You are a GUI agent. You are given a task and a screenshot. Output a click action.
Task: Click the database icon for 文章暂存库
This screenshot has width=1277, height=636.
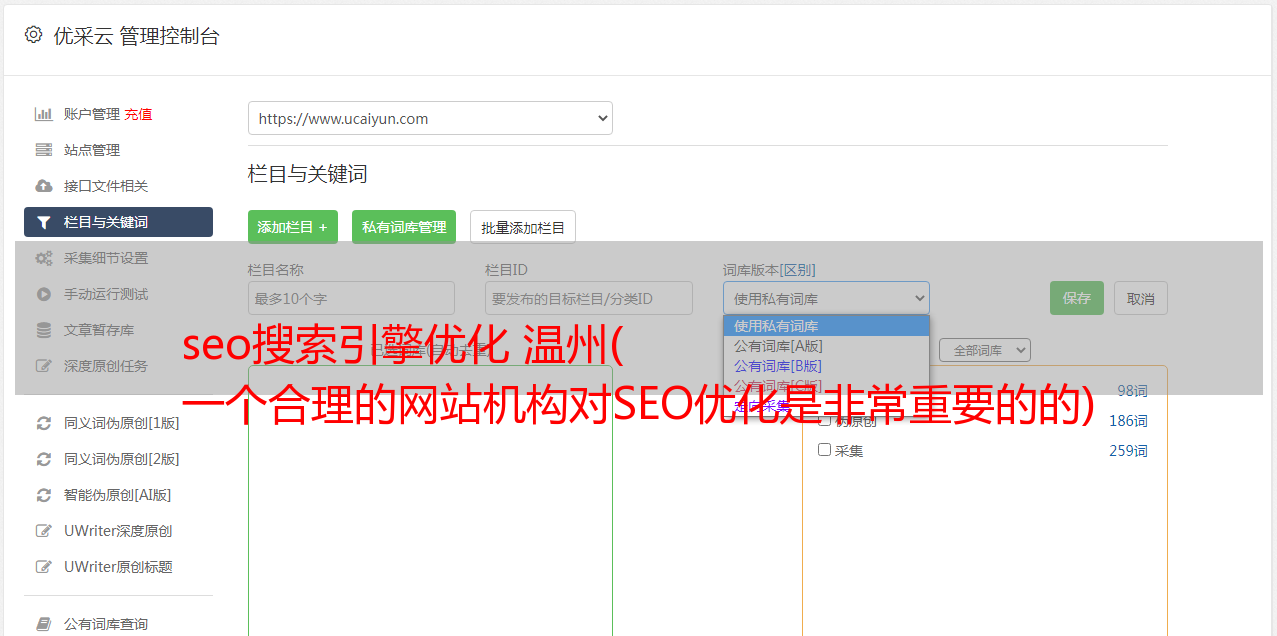[43, 330]
